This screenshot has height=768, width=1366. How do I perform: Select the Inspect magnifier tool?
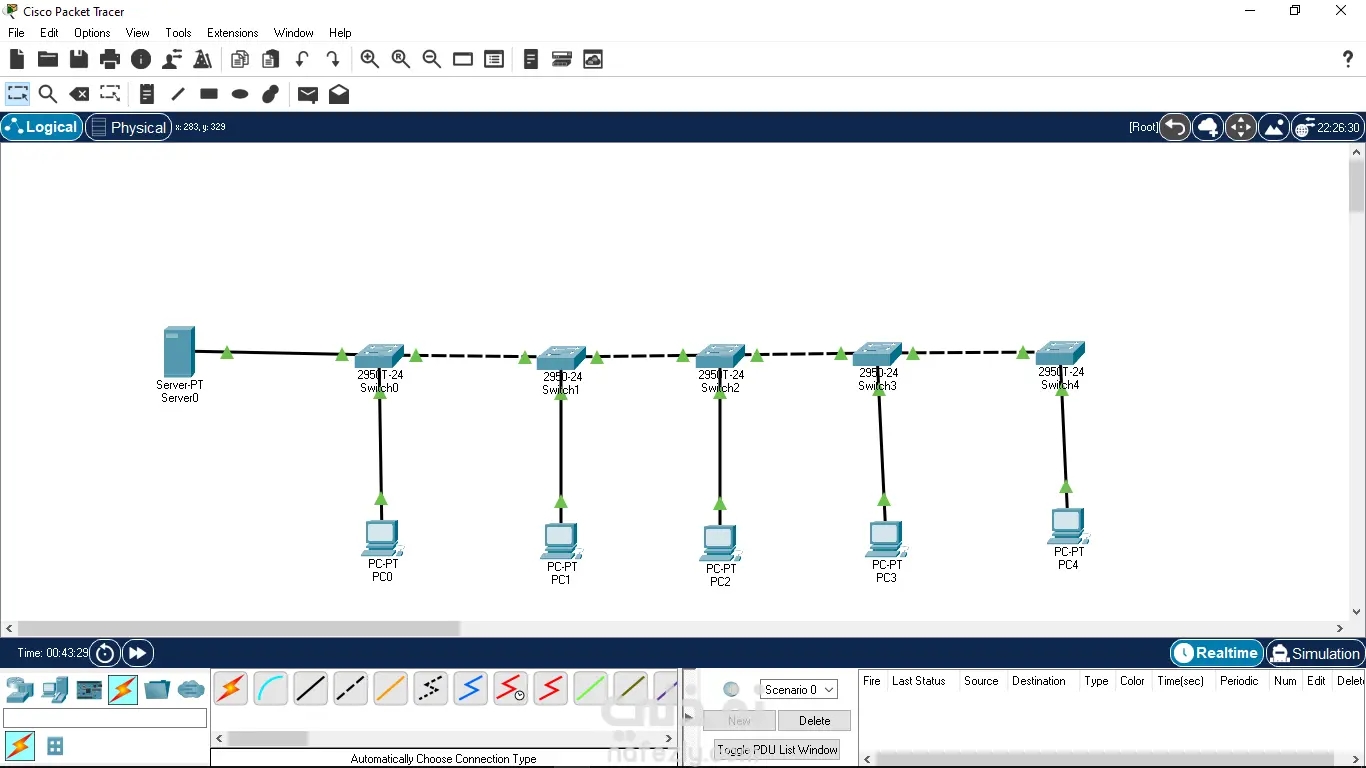[x=48, y=94]
